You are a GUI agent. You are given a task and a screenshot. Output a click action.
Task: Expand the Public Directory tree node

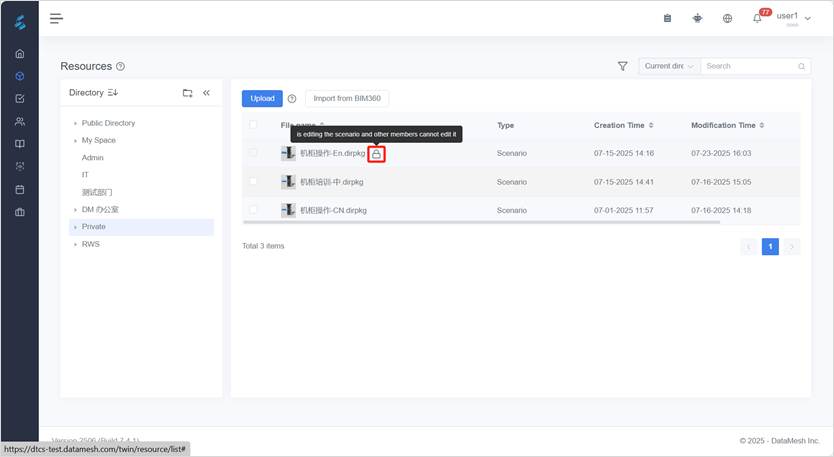[75, 124]
